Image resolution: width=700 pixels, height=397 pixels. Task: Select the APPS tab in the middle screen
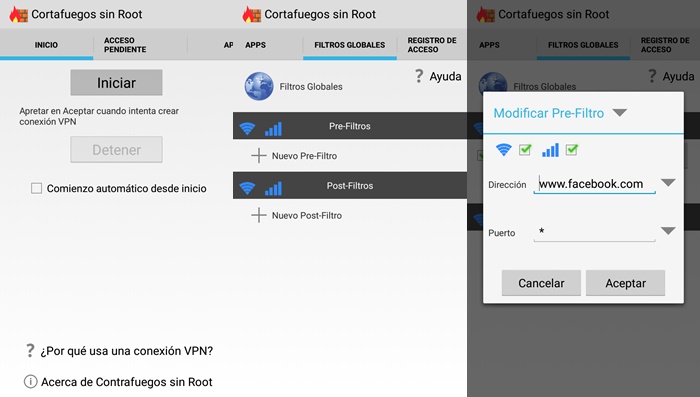point(268,45)
